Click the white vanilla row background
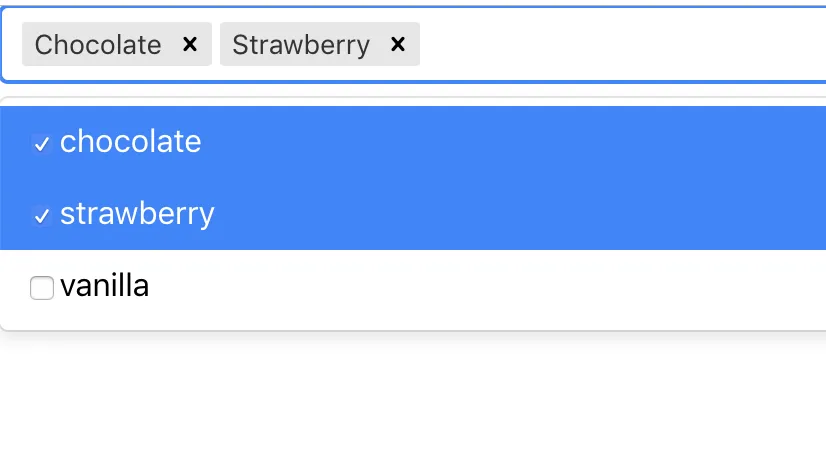The height and width of the screenshot is (454, 826). click(500, 287)
